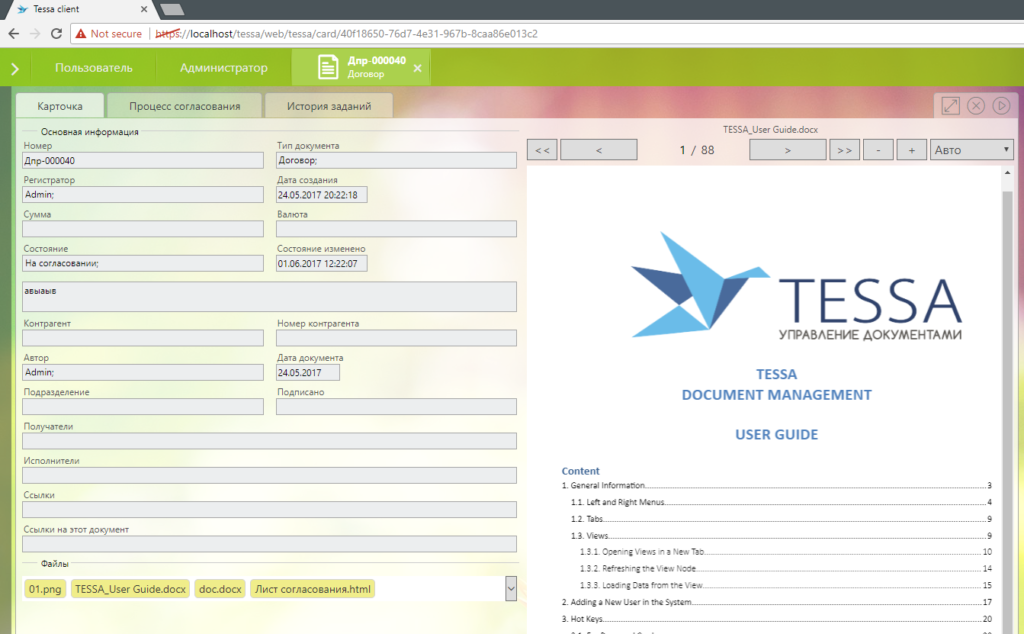The height and width of the screenshot is (634, 1024).
Task: Reload the page with browser refresh icon
Action: 56,33
